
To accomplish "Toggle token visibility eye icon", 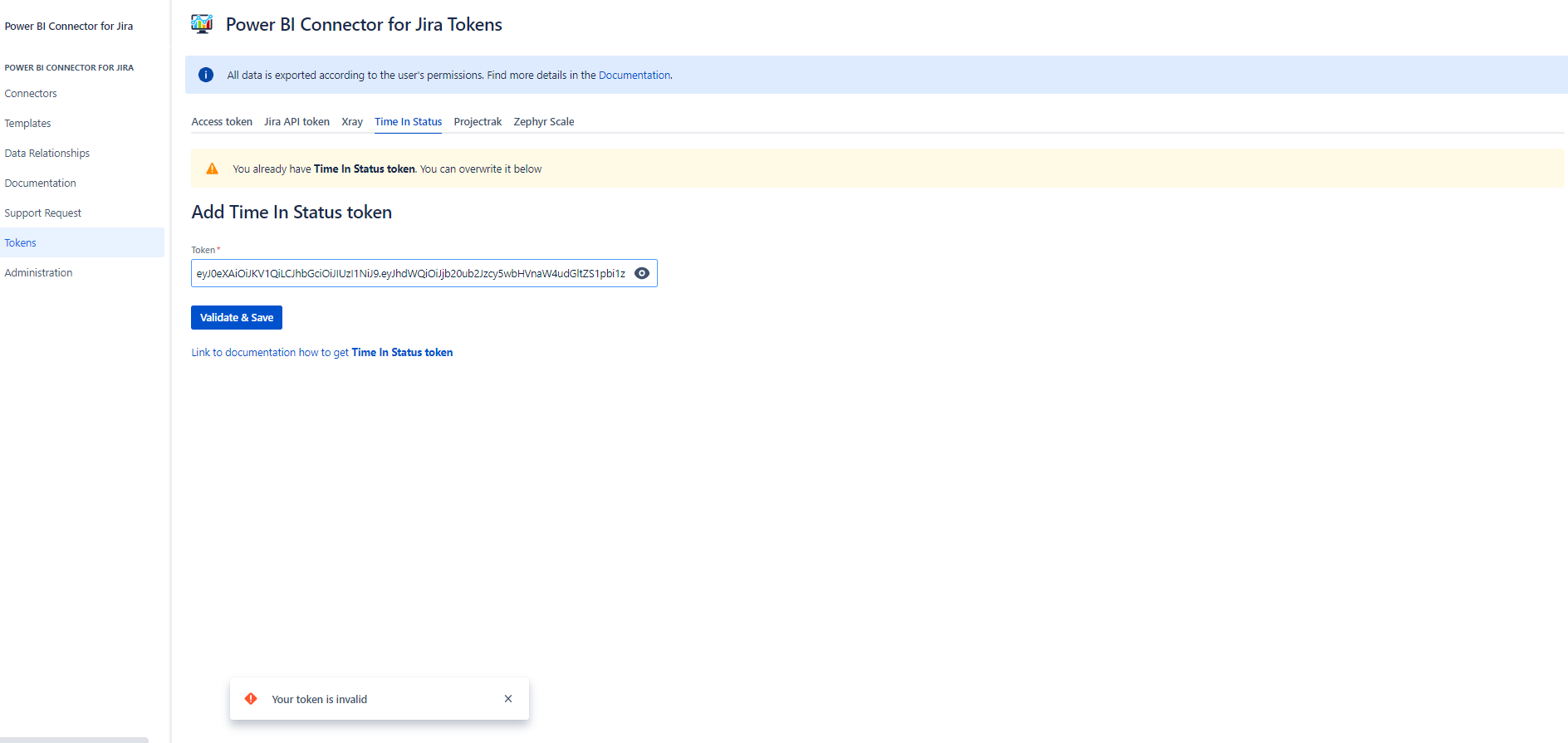I will 642,273.
